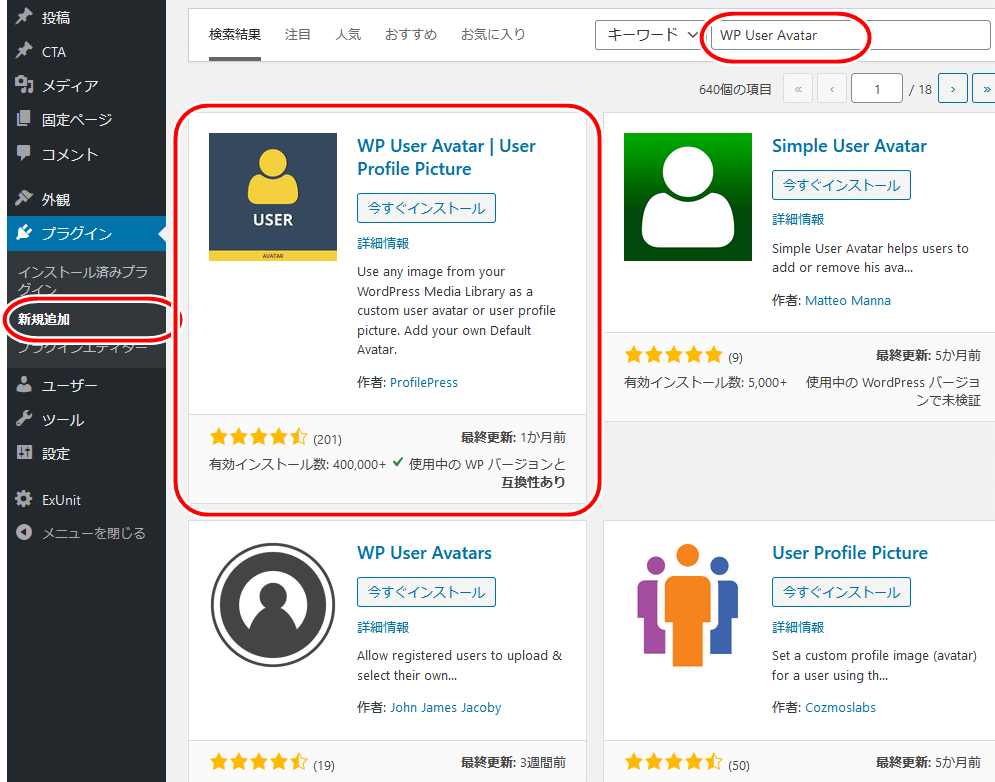The image size is (995, 782).
Task: Open Cozmoslabs author link
Action: coord(840,707)
